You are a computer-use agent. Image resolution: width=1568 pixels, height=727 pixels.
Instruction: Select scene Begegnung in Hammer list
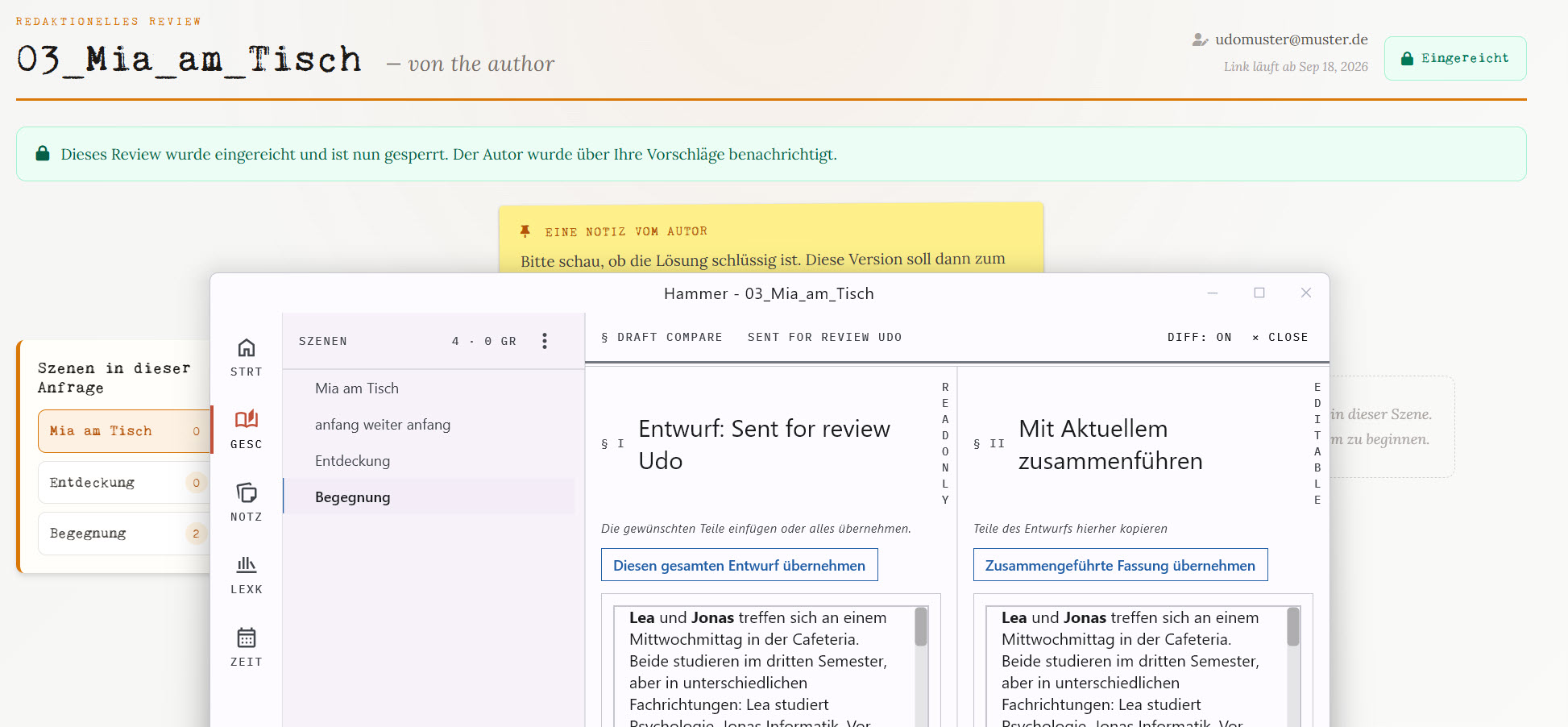[429, 497]
